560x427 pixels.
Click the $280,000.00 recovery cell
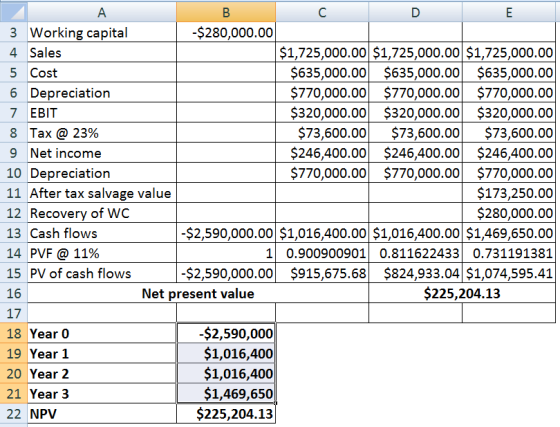(509, 213)
